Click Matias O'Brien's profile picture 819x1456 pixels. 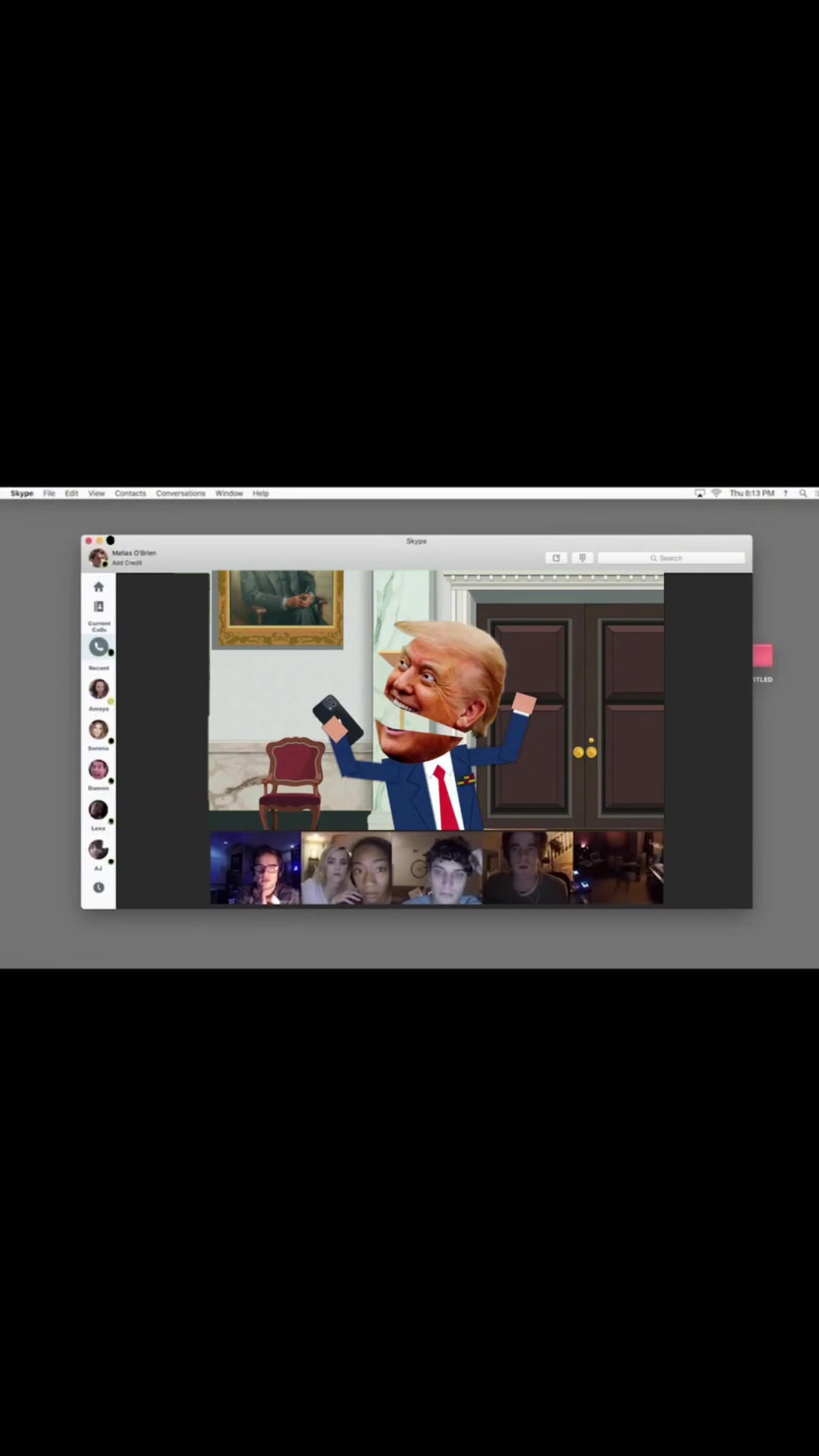(x=98, y=557)
